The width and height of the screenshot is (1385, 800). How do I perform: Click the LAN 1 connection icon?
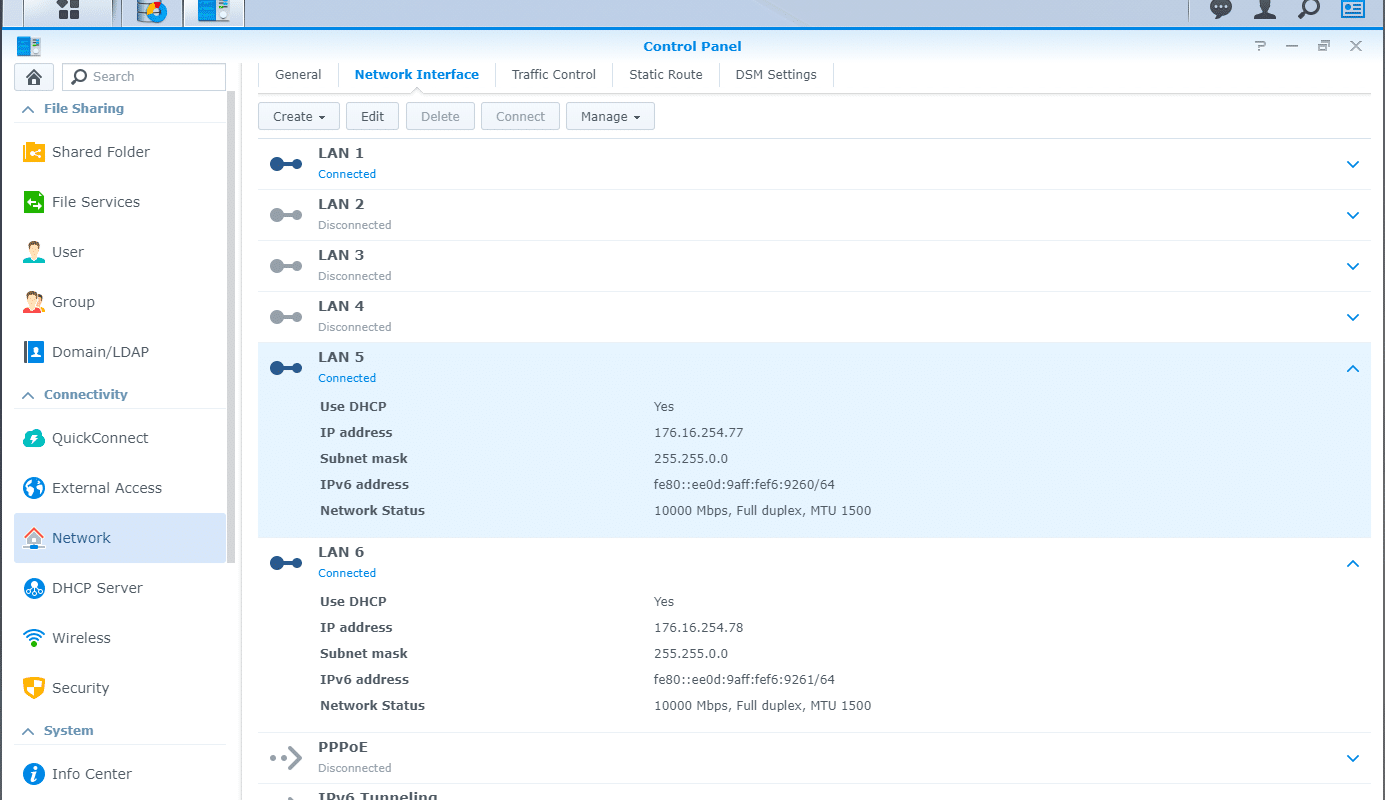pos(286,164)
